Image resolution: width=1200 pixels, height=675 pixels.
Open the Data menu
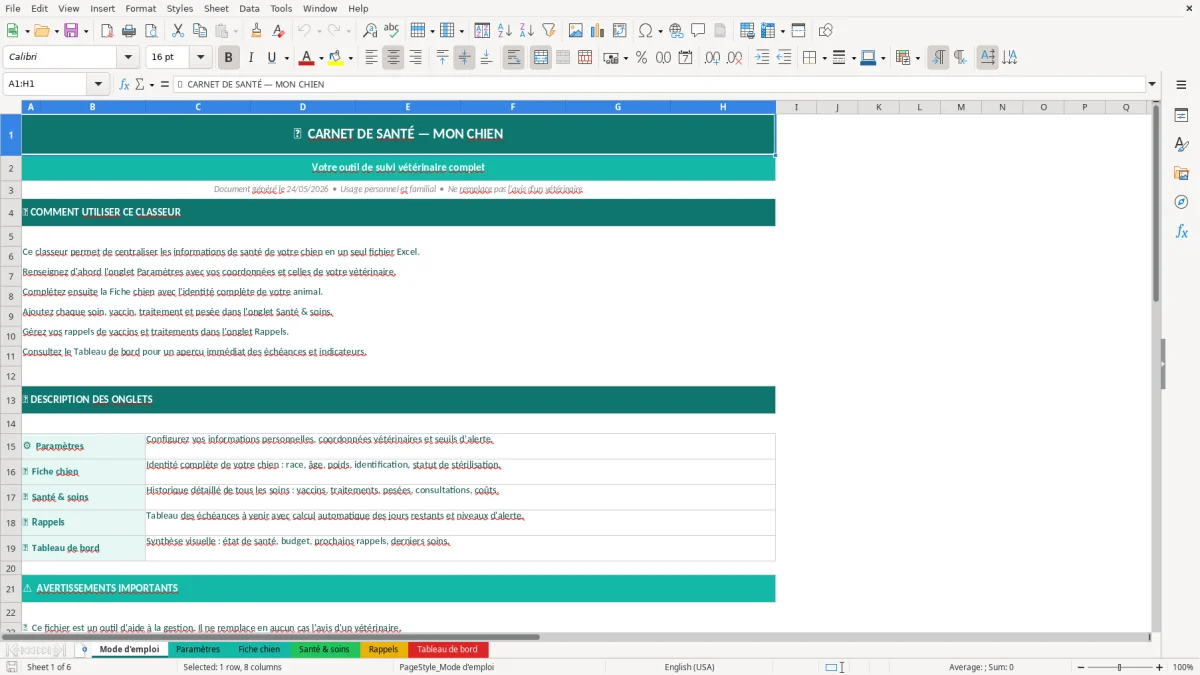249,8
